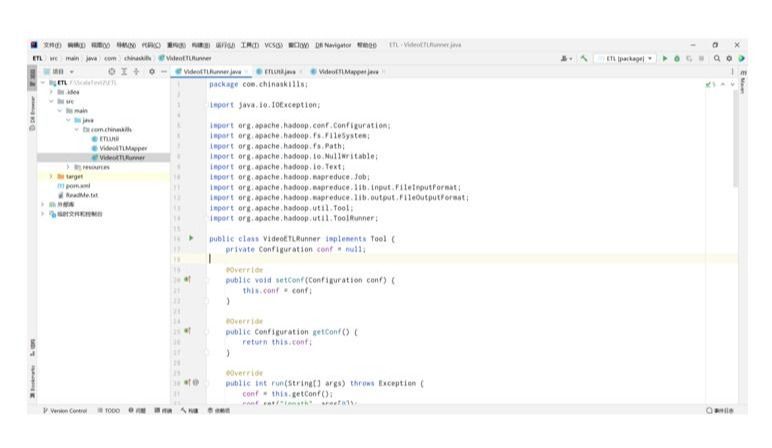The height and width of the screenshot is (448, 772).
Task: Select VideoETLMapper in project tree
Action: click(122, 147)
